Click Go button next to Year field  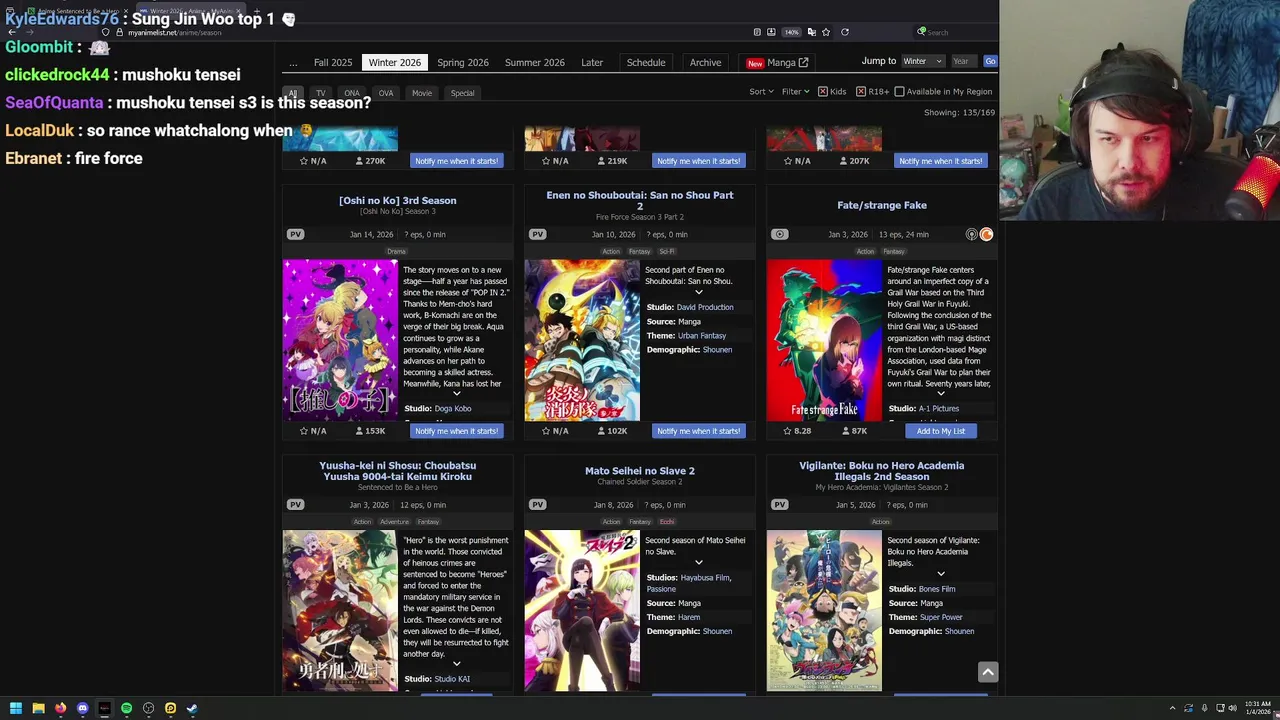click(x=990, y=62)
